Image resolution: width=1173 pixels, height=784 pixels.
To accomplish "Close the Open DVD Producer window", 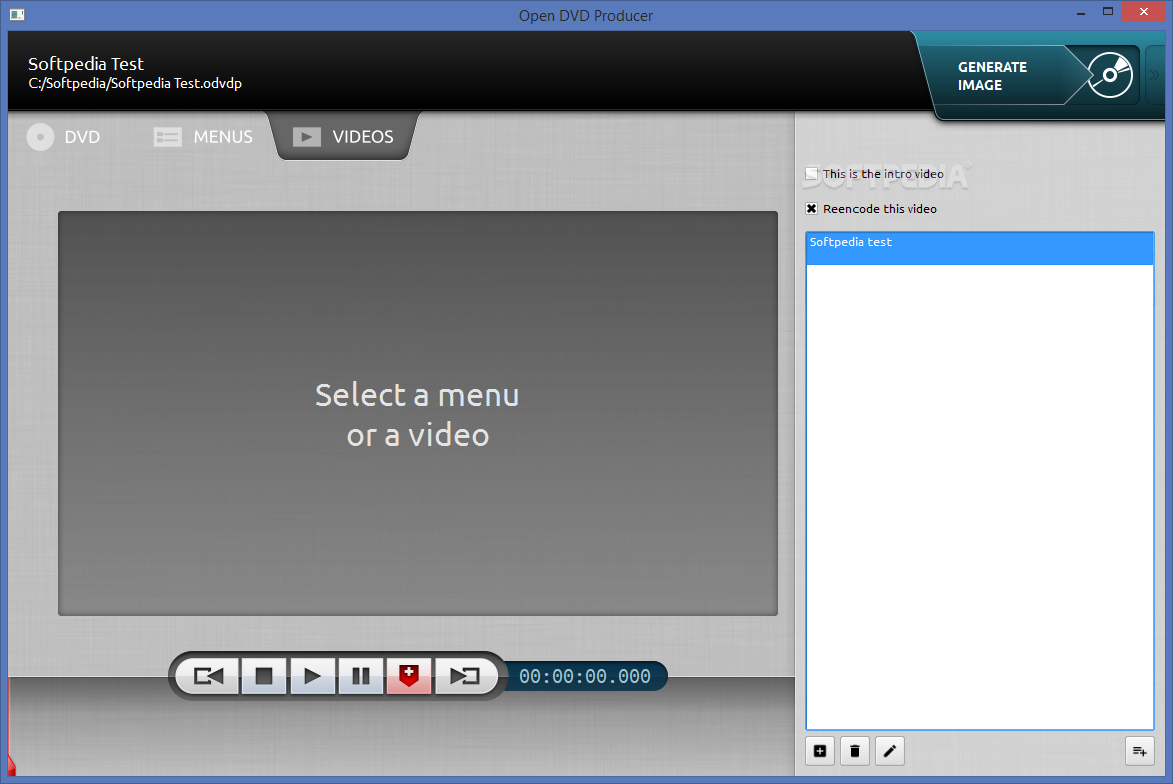I will tap(1144, 12).
